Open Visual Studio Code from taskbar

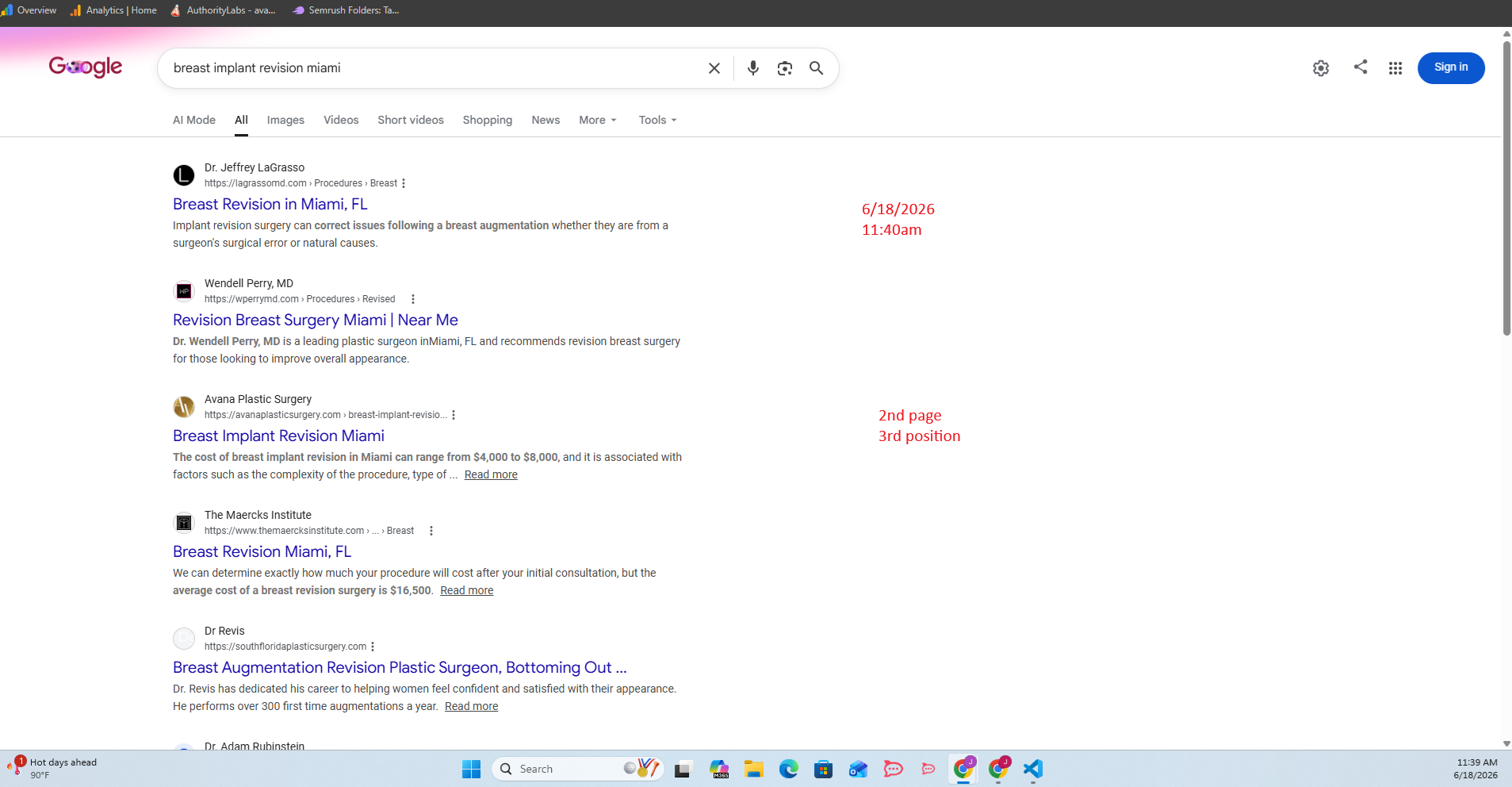coord(1033,769)
